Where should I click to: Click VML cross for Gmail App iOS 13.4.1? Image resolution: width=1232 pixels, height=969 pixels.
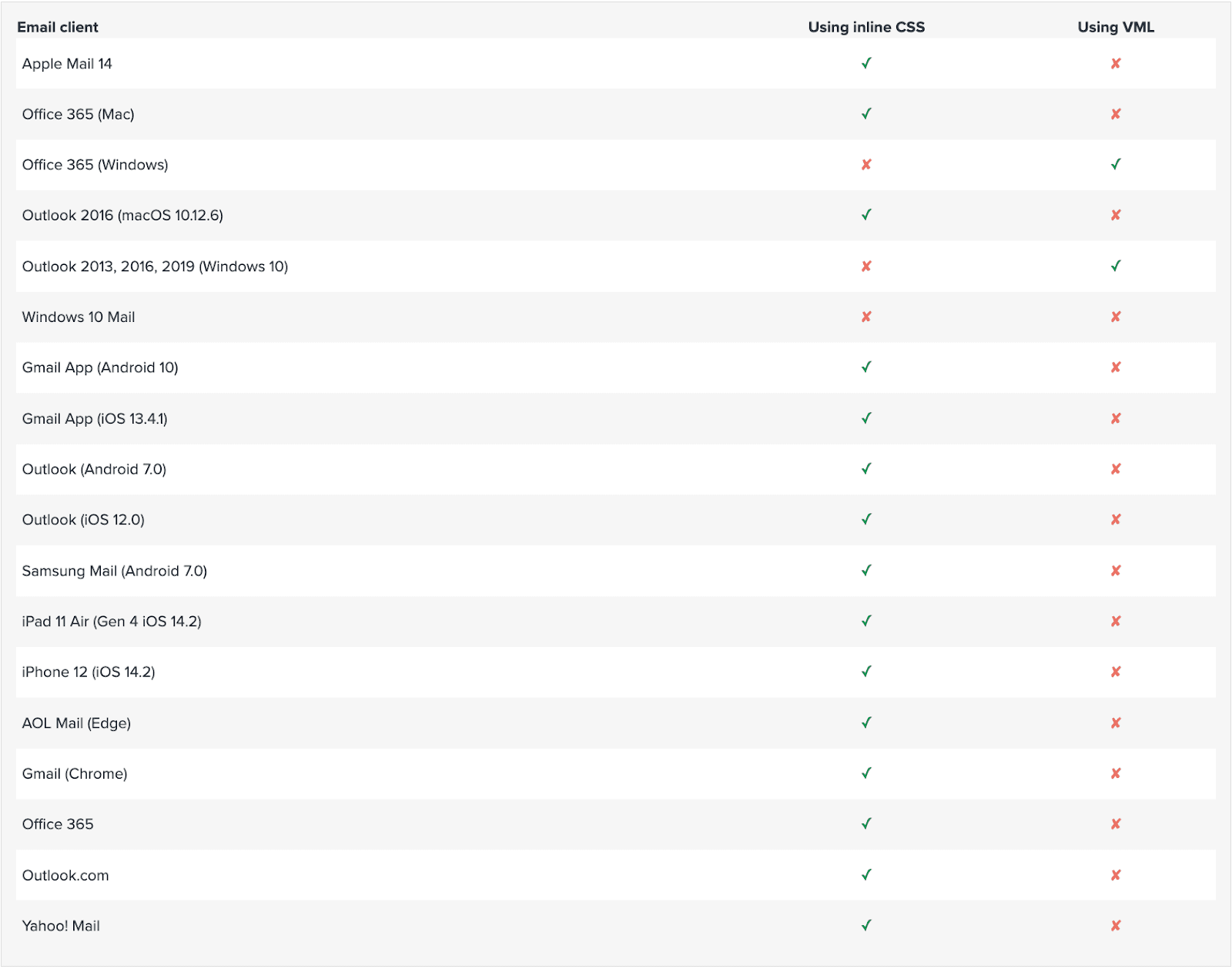1116,418
